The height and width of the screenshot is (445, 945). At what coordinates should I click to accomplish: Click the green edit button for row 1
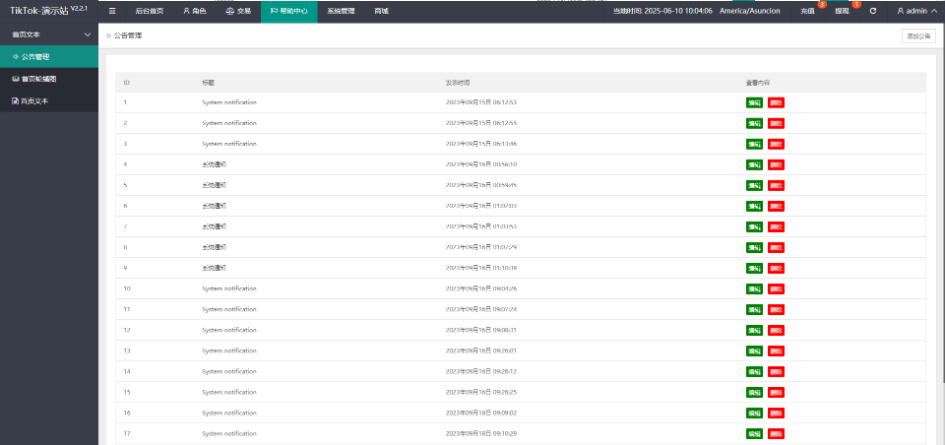(754, 103)
